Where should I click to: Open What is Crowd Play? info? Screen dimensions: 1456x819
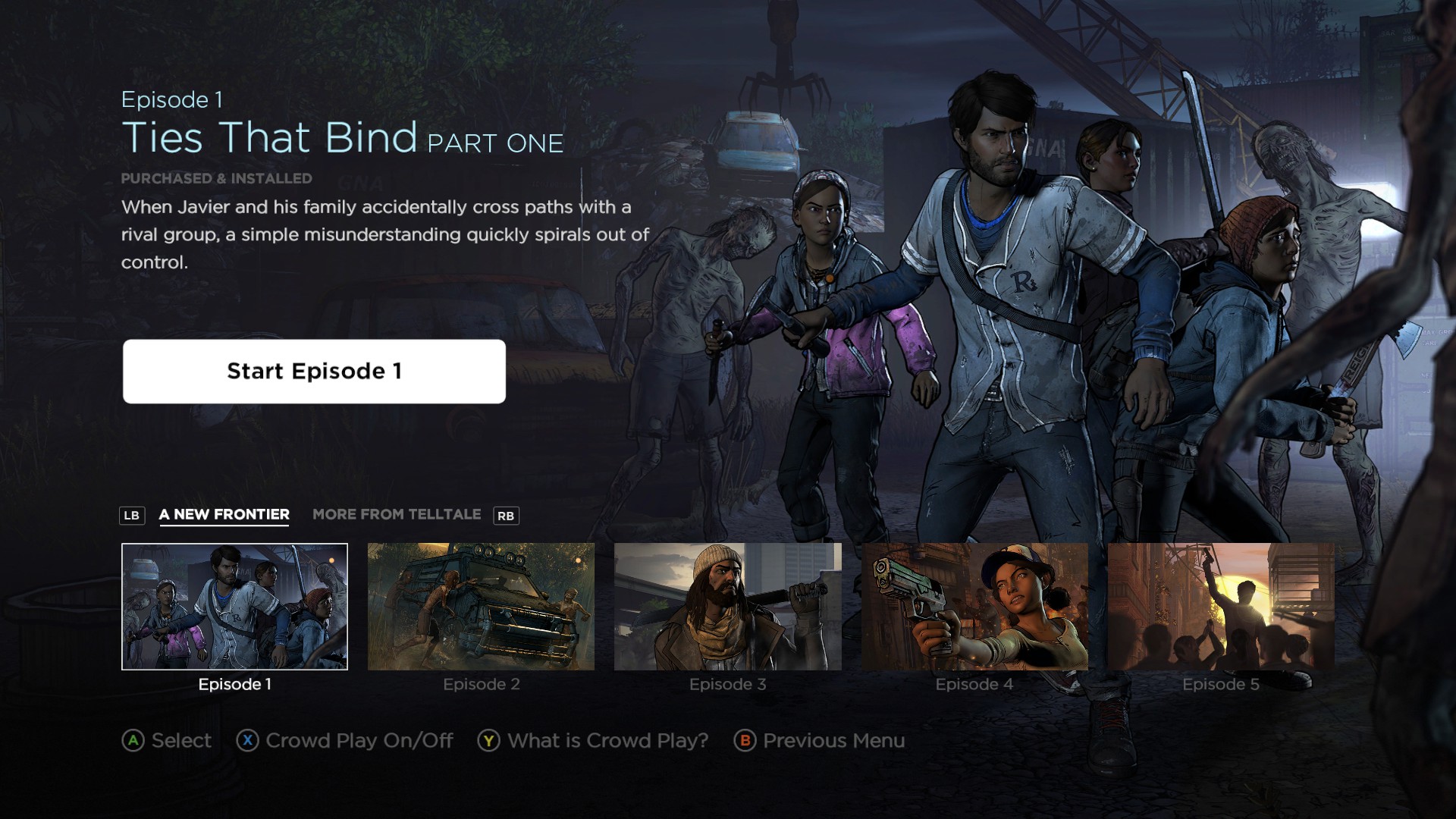point(607,740)
